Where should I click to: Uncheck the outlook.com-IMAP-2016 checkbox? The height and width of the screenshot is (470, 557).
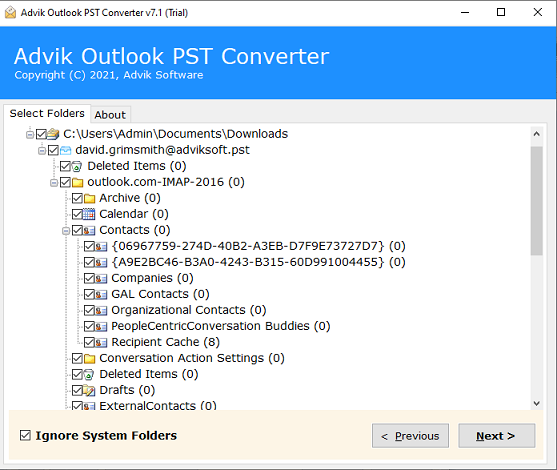pos(65,183)
